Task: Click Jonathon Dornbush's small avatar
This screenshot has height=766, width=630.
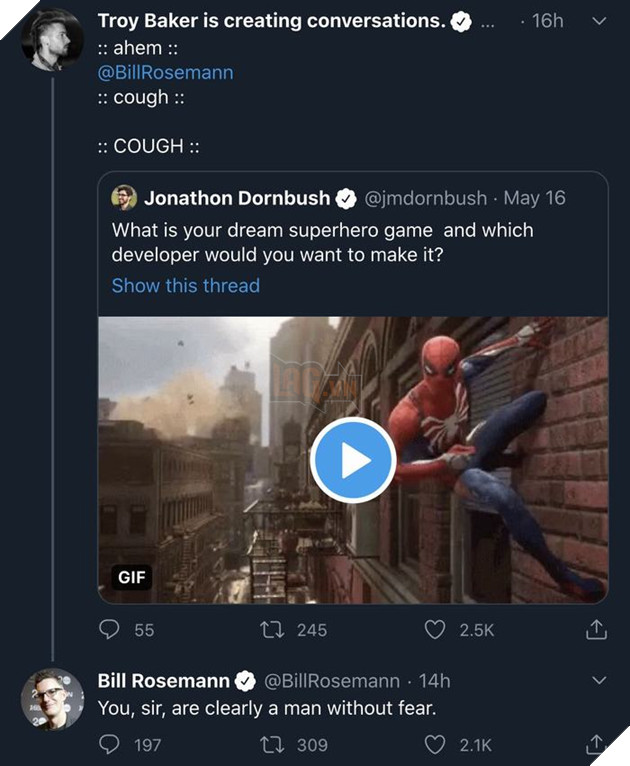Action: click(124, 198)
